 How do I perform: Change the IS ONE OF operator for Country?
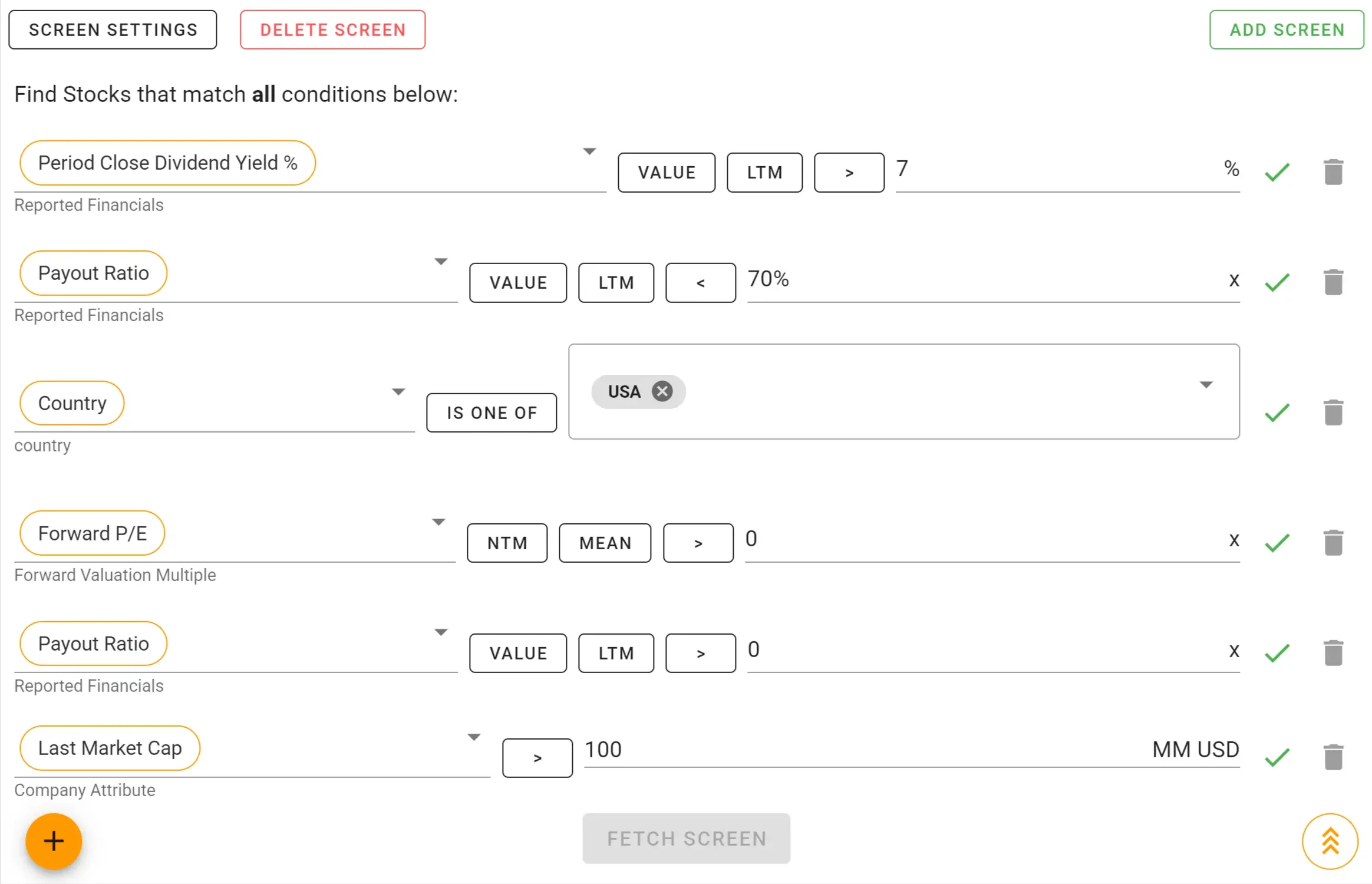point(491,413)
